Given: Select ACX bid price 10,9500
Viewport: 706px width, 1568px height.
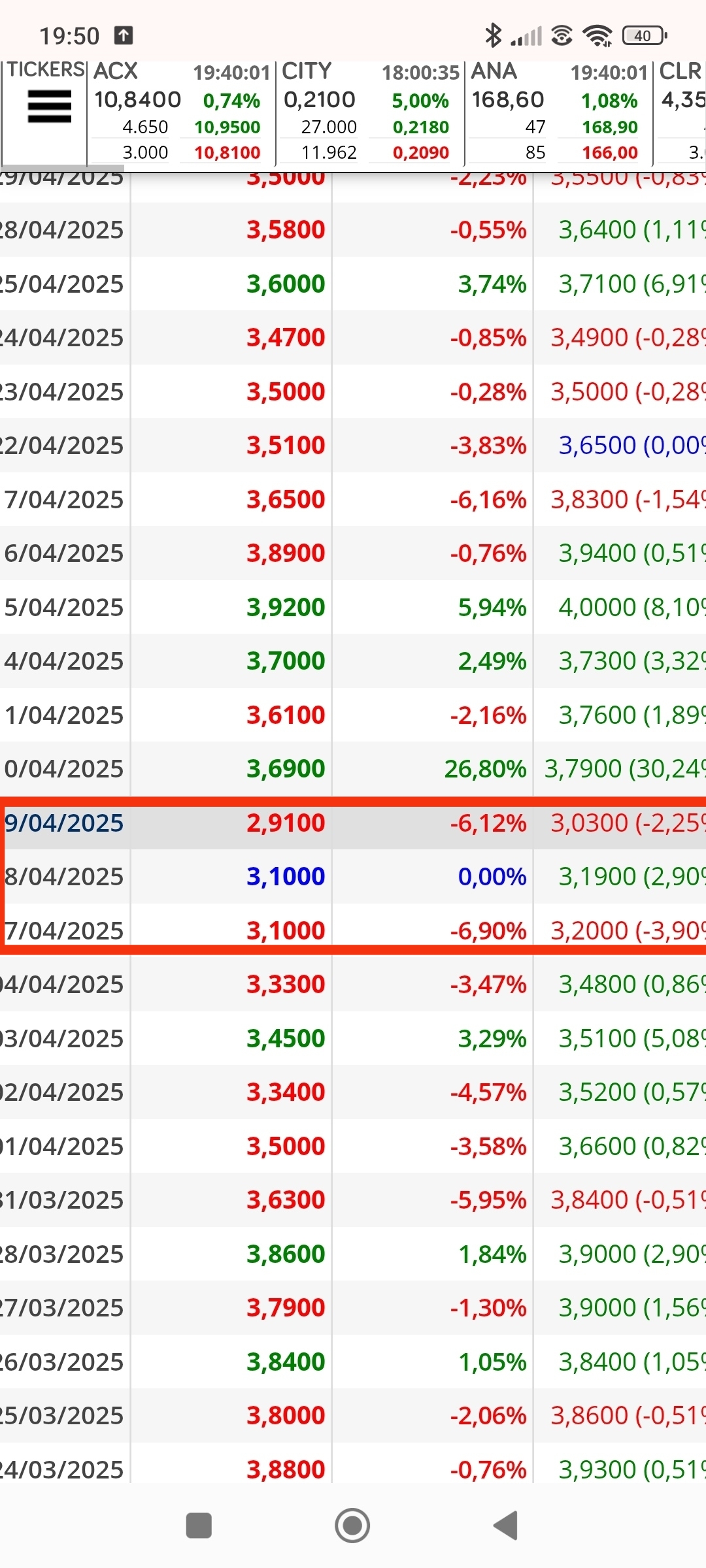Looking at the screenshot, I should (x=227, y=127).
